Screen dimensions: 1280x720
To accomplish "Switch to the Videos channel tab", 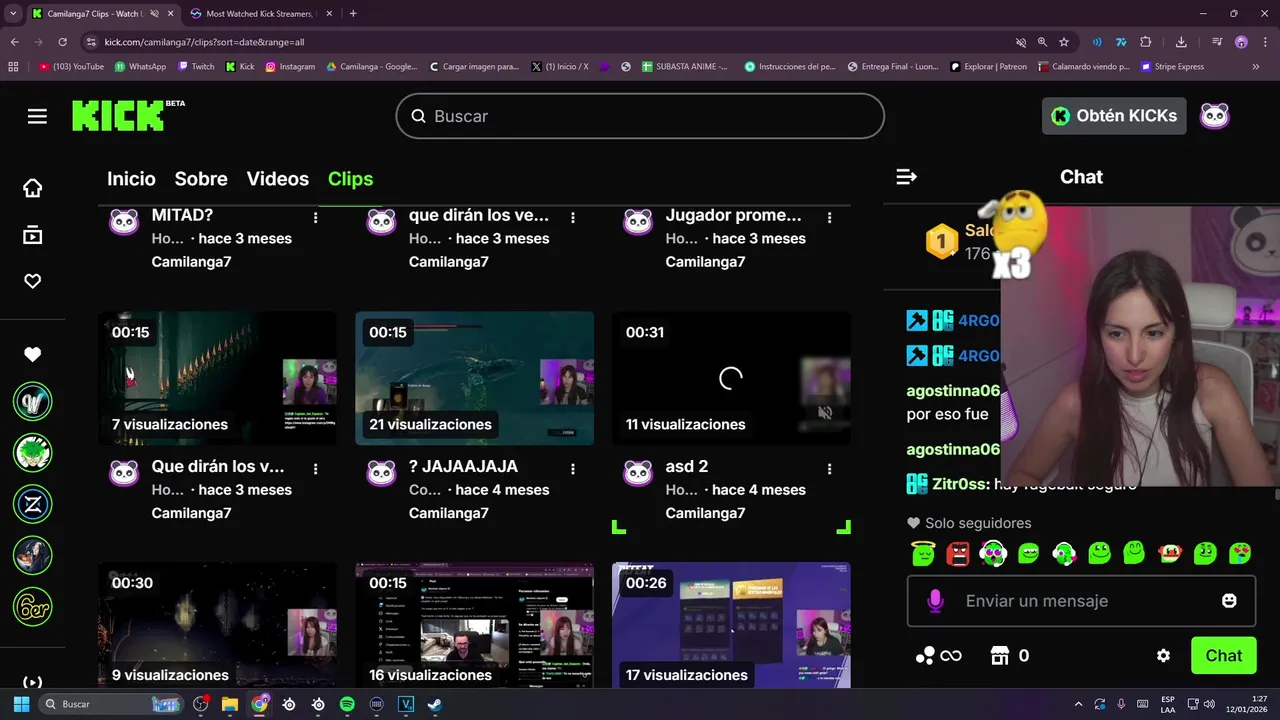I will pos(278,179).
